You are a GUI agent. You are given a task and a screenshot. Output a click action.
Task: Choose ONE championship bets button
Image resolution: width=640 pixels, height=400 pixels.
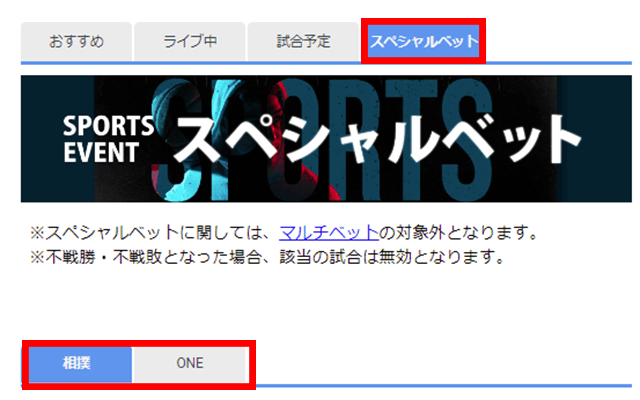pos(190,363)
